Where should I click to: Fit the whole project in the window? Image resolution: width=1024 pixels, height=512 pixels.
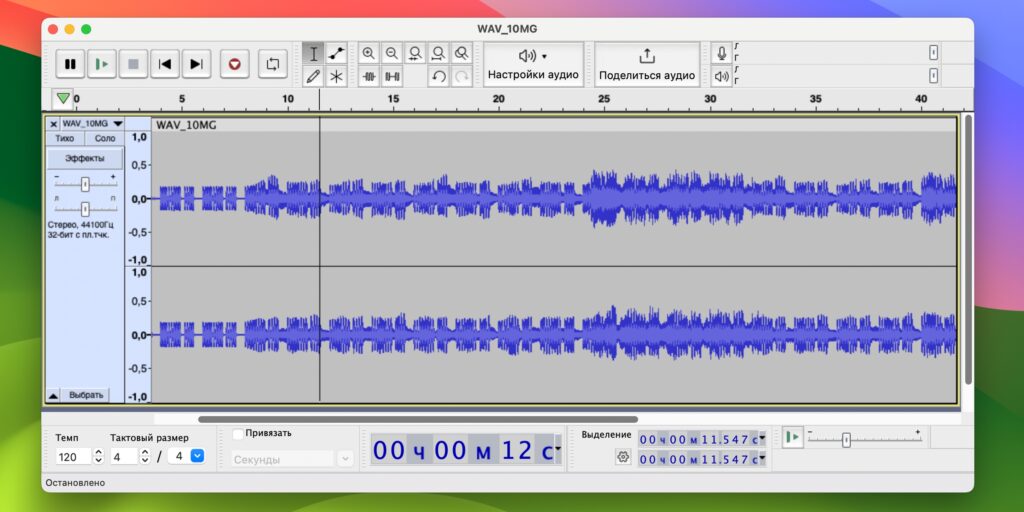[x=438, y=54]
